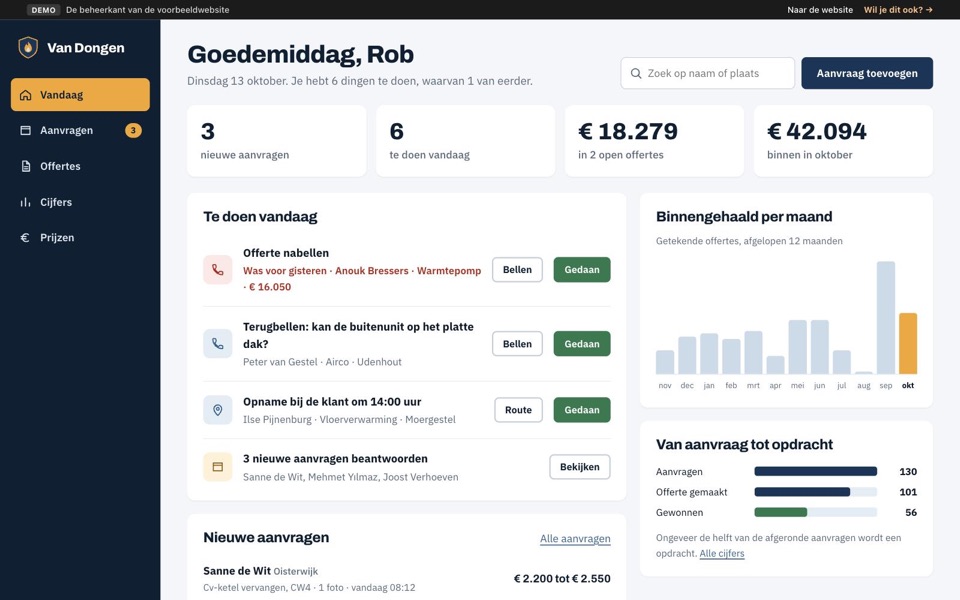
Task: Click the location pin icon for Opname task
Action: [217, 410]
